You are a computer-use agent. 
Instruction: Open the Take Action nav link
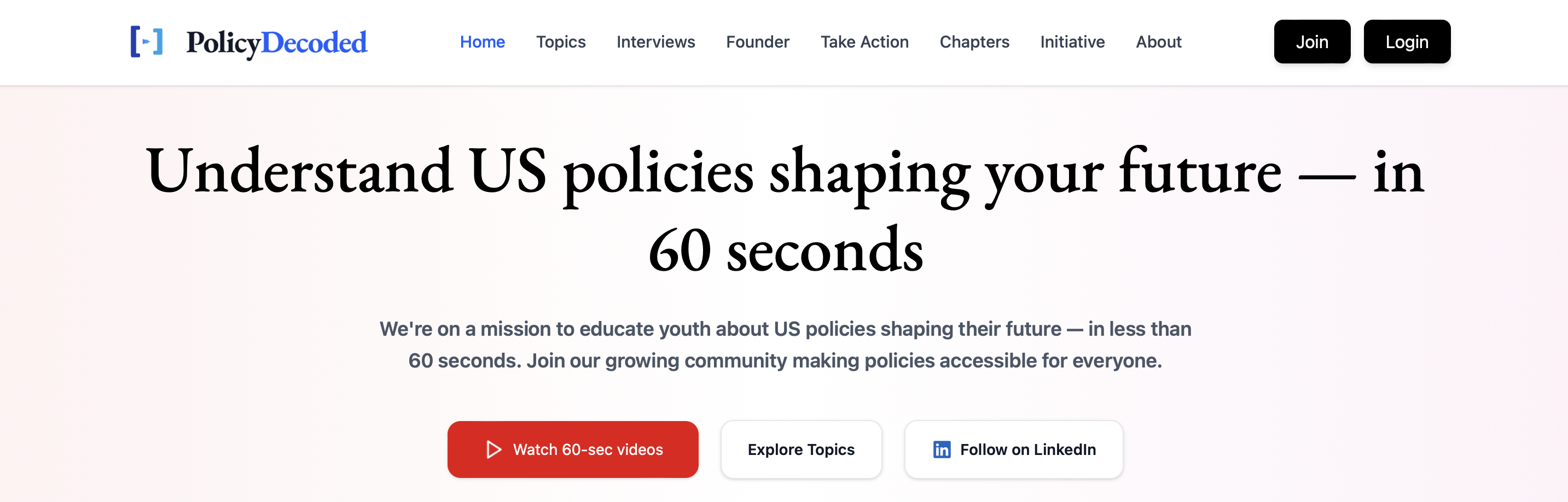click(x=864, y=42)
